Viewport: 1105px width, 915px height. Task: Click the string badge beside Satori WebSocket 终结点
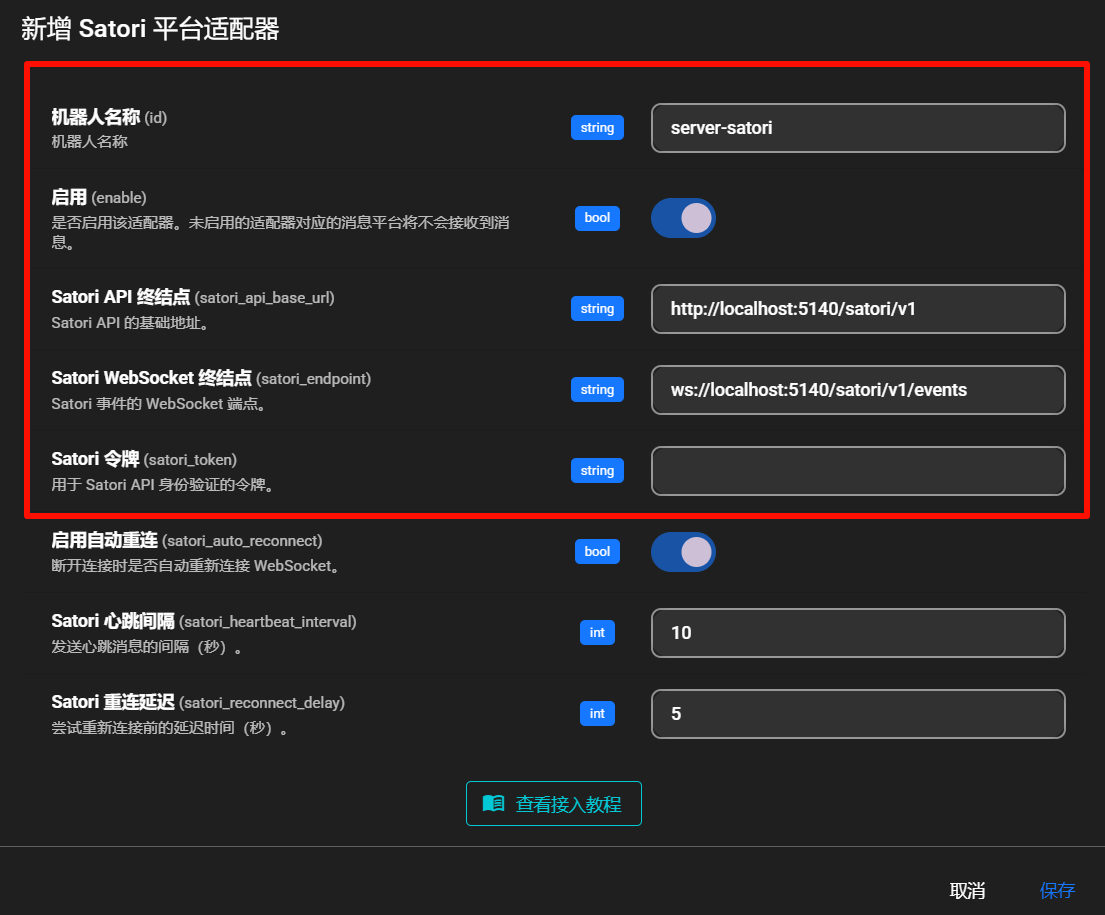597,390
